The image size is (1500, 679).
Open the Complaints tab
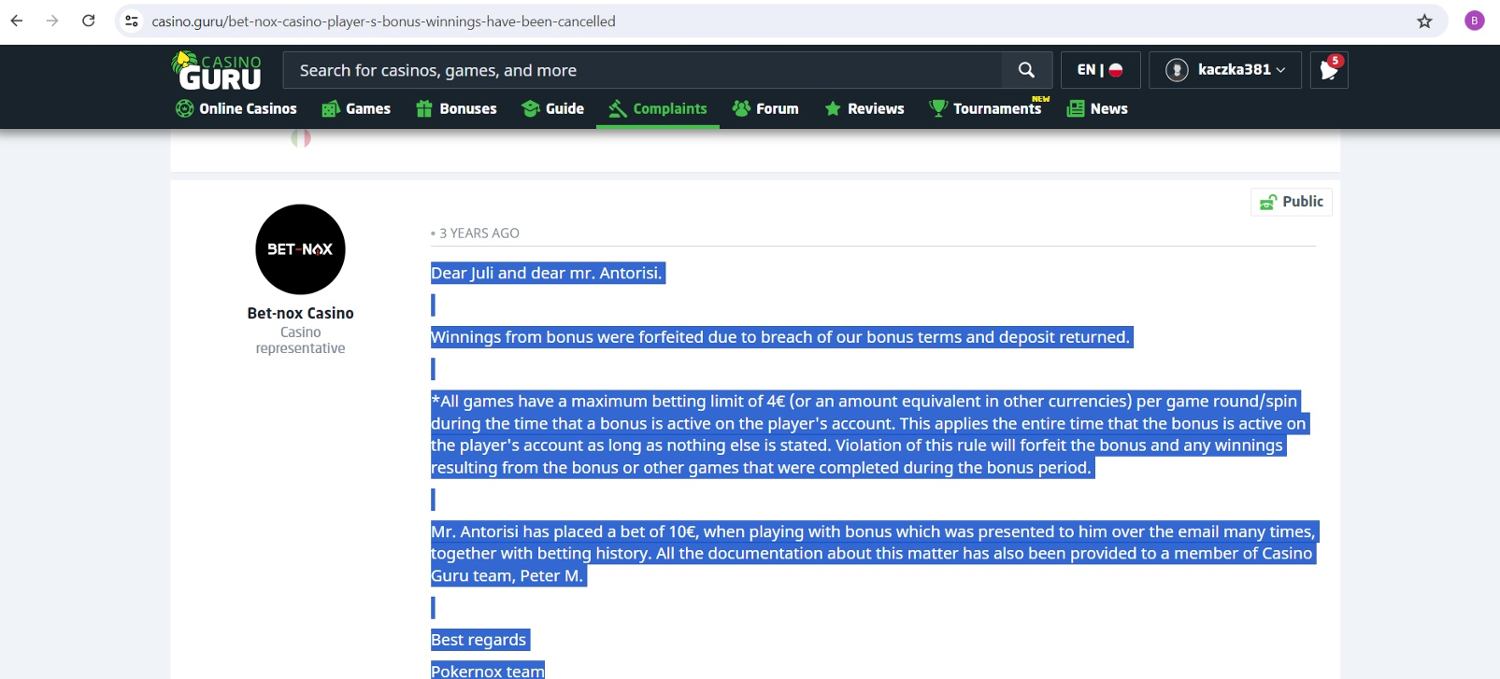pos(657,109)
